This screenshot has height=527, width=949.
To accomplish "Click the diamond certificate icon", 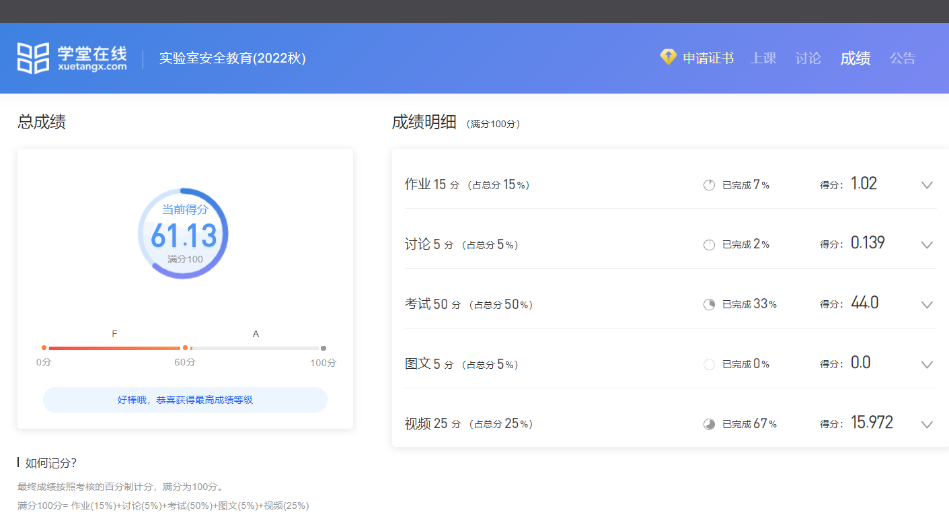I will coord(668,57).
